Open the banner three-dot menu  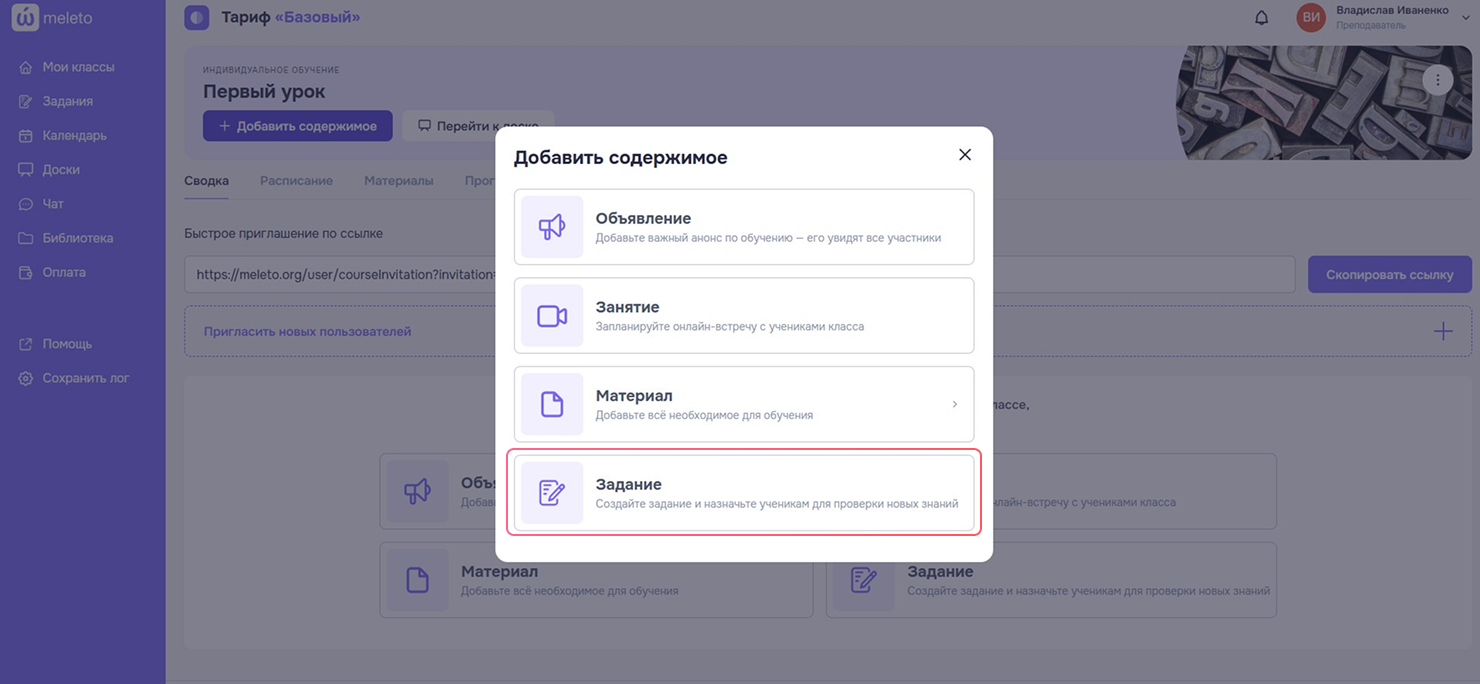(1438, 78)
